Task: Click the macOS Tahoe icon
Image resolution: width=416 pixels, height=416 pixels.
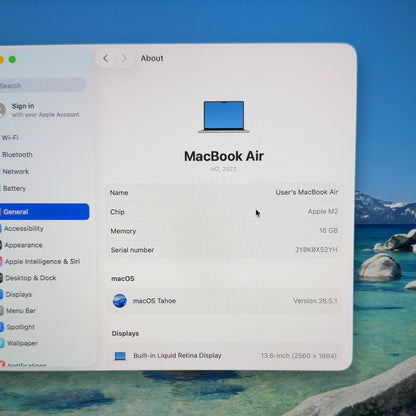Action: tap(120, 301)
